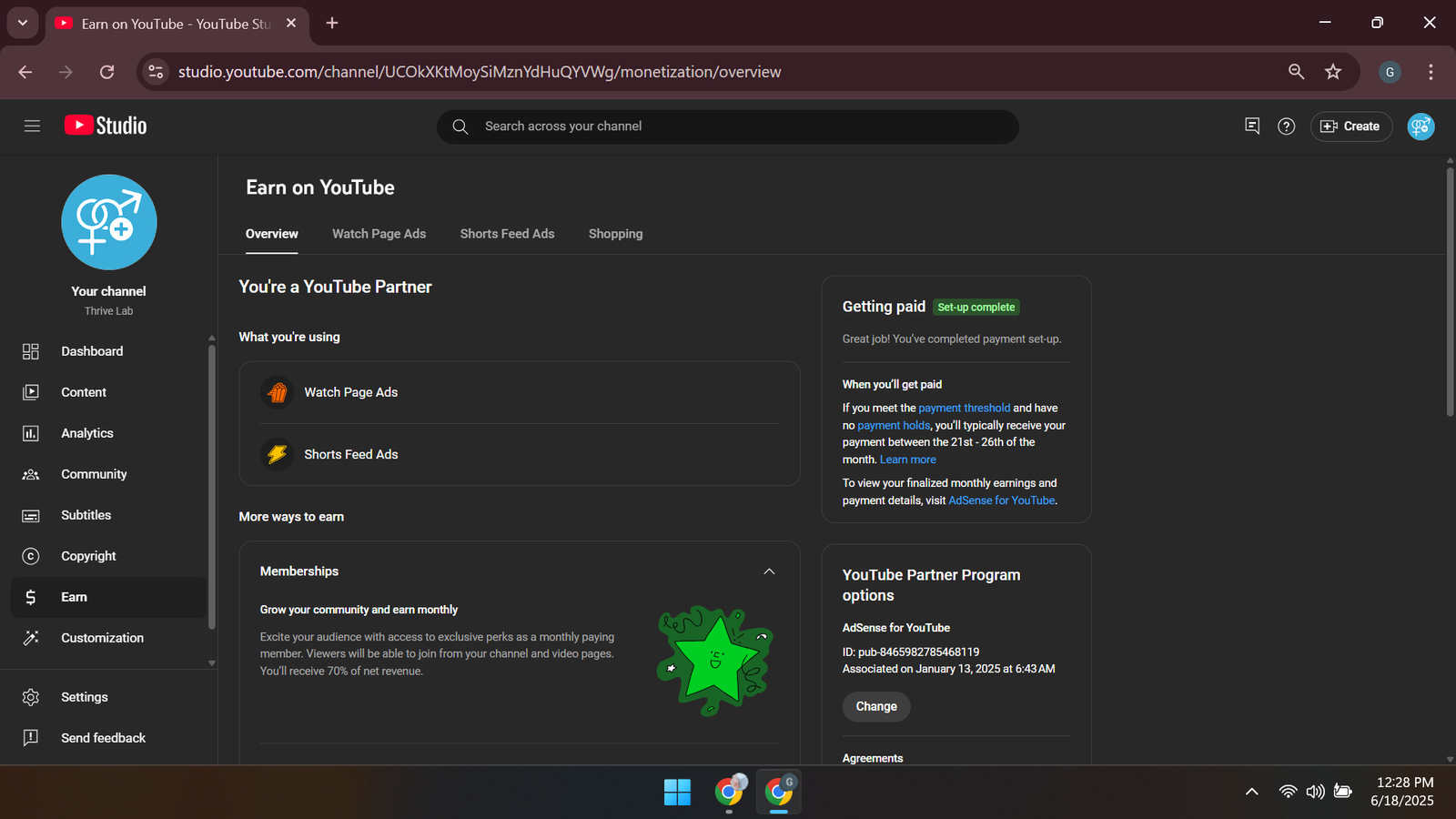The height and width of the screenshot is (819, 1456).
Task: Click the channel profile picture in sidebar
Action: pos(109,222)
